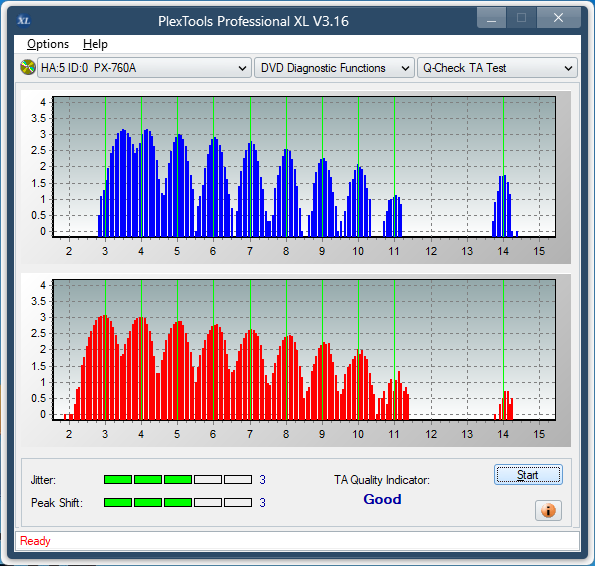Click the third green Peak Shift segment
The width and height of the screenshot is (595, 566).
178,503
